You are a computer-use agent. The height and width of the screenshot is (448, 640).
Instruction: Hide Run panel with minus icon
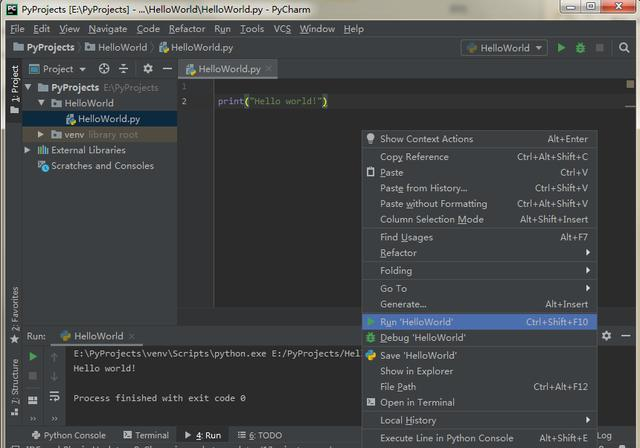626,336
